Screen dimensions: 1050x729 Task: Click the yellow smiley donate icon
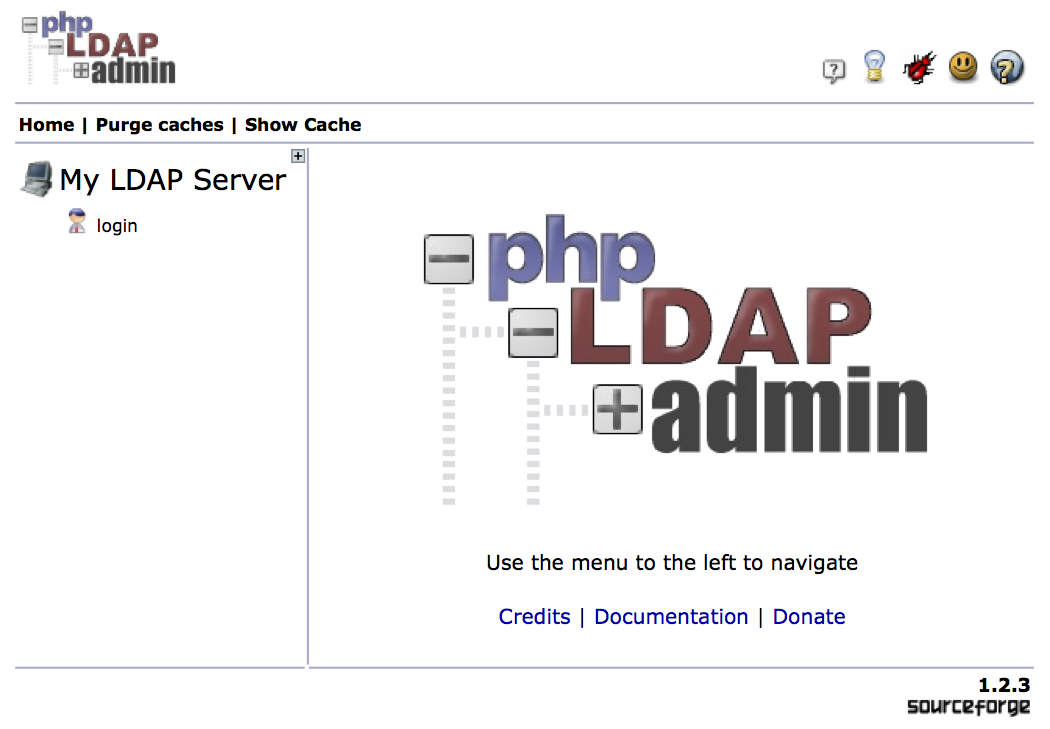[963, 66]
